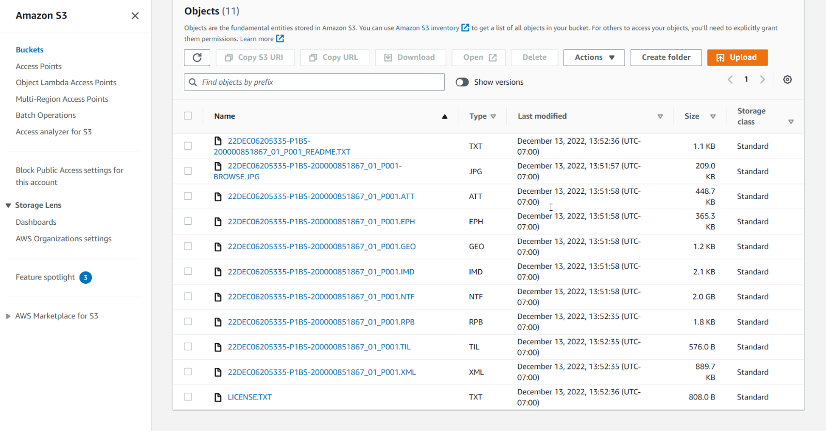Open the P001.NTF object link
This screenshot has width=826, height=432.
[x=321, y=297]
